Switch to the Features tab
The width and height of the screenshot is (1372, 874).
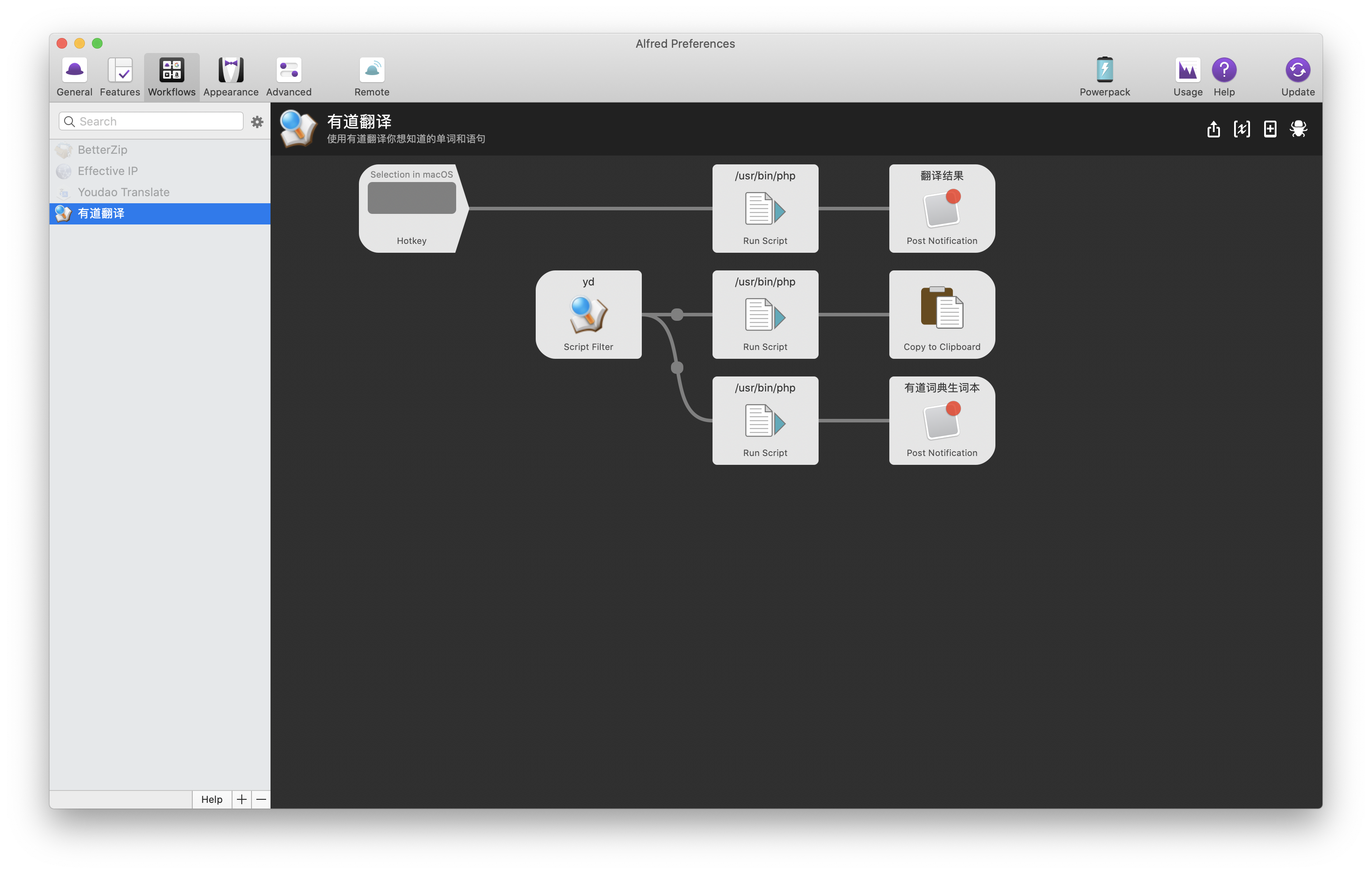click(x=120, y=77)
